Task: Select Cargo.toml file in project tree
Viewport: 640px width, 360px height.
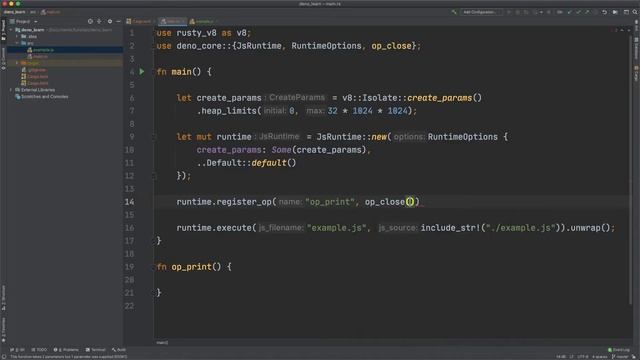Action: click(x=35, y=83)
